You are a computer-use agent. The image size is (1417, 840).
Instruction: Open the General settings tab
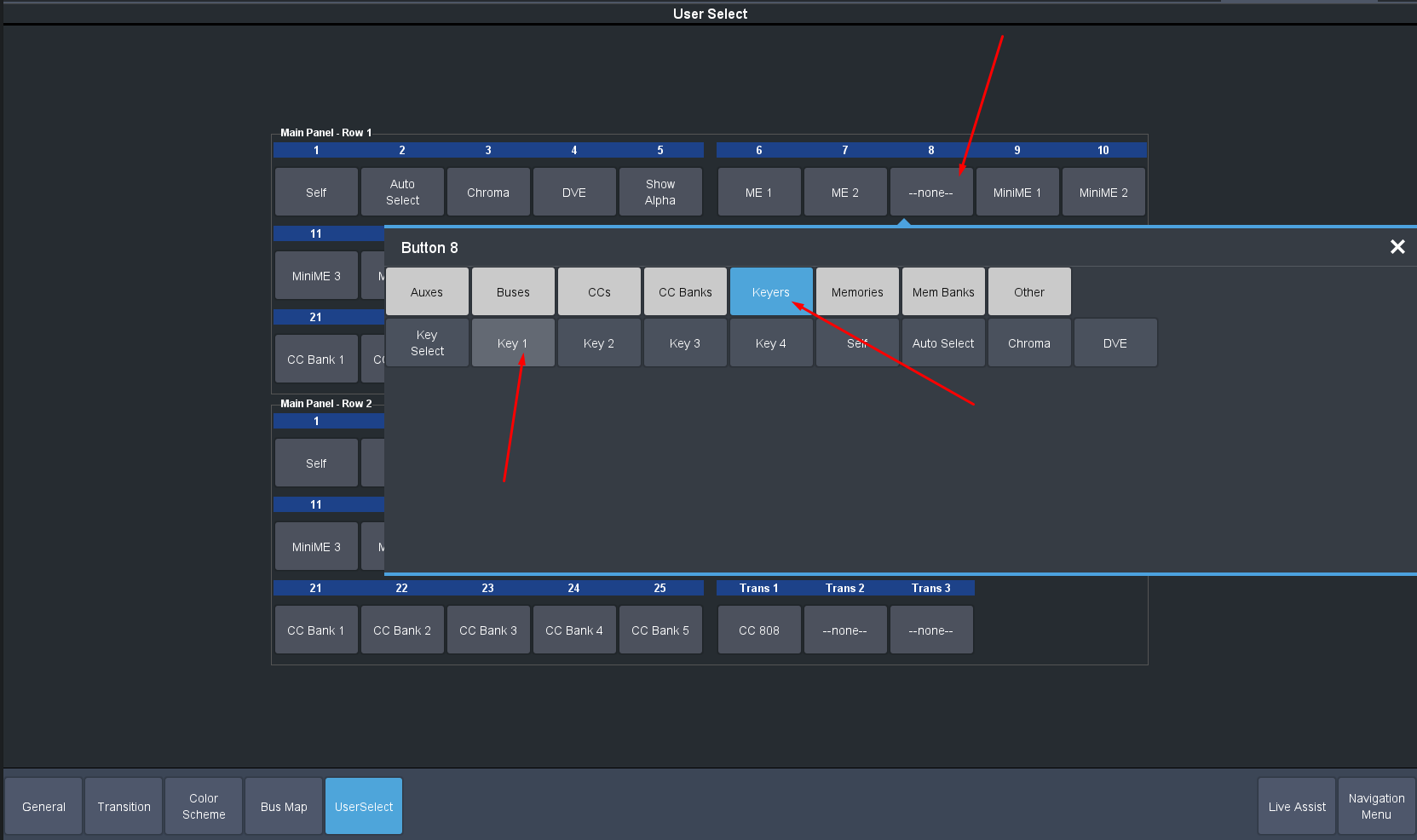pos(43,807)
